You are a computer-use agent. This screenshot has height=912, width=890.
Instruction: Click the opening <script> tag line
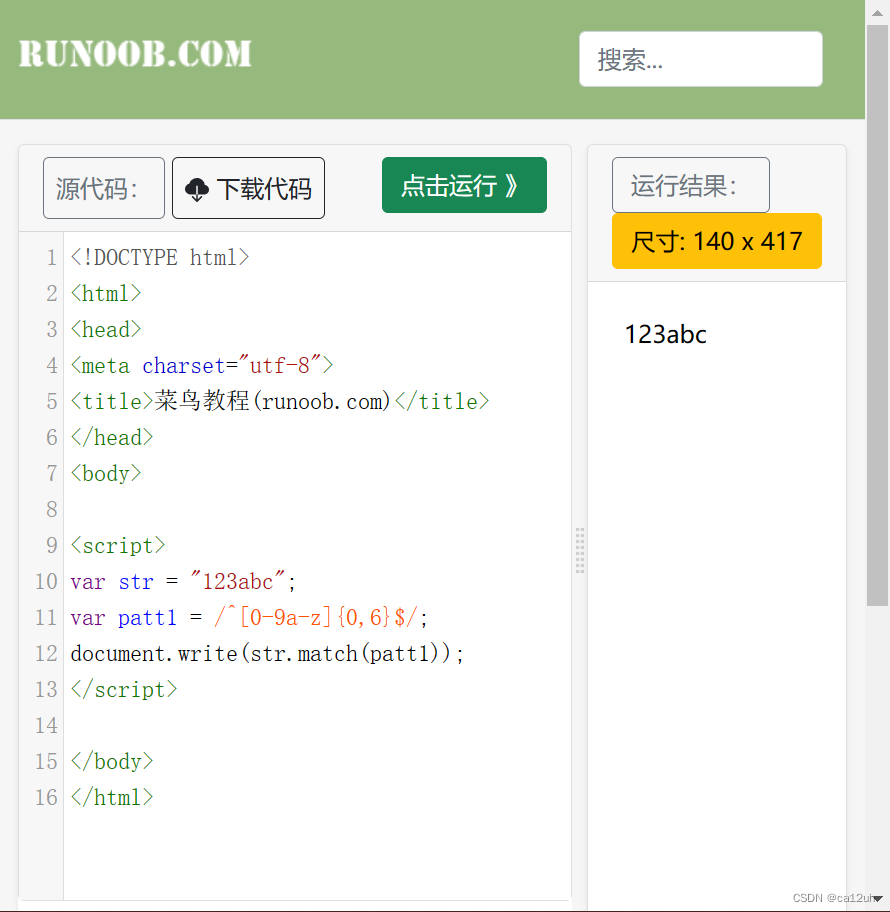(118, 546)
